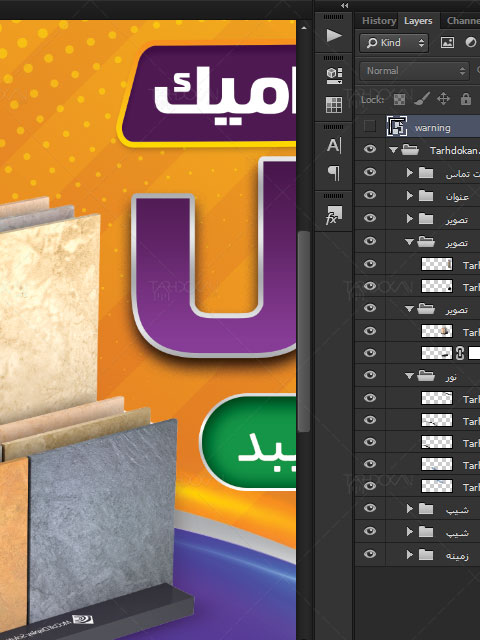Expand the تماس group
The width and height of the screenshot is (480, 640).
pos(409,173)
